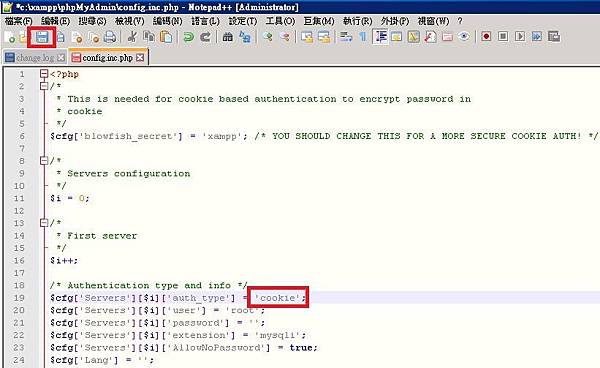Open the 編碼(N) menu
The width and height of the screenshot is (600, 368).
click(x=168, y=21)
